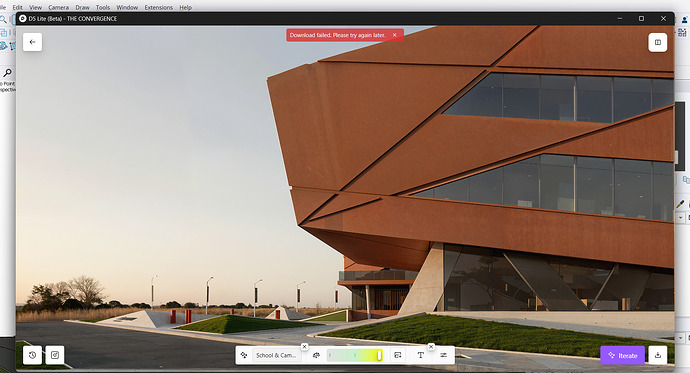The height and width of the screenshot is (373, 690).
Task: Maximize the DS Lite window
Action: click(x=642, y=18)
